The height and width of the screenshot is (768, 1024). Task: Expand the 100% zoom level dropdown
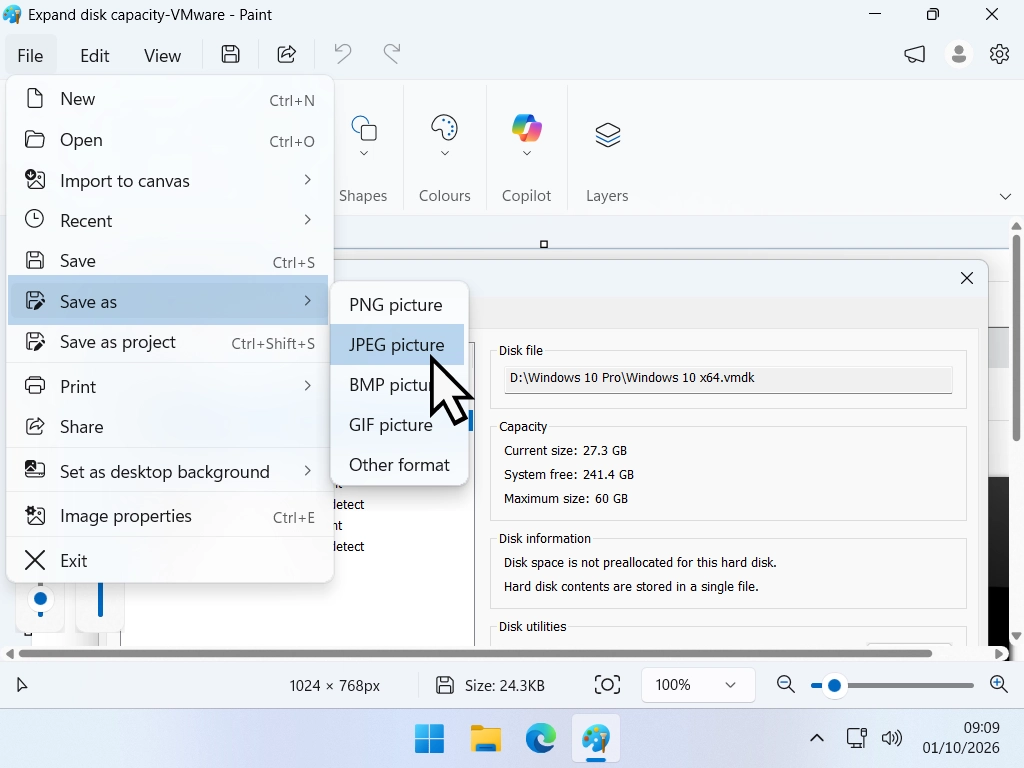point(698,685)
